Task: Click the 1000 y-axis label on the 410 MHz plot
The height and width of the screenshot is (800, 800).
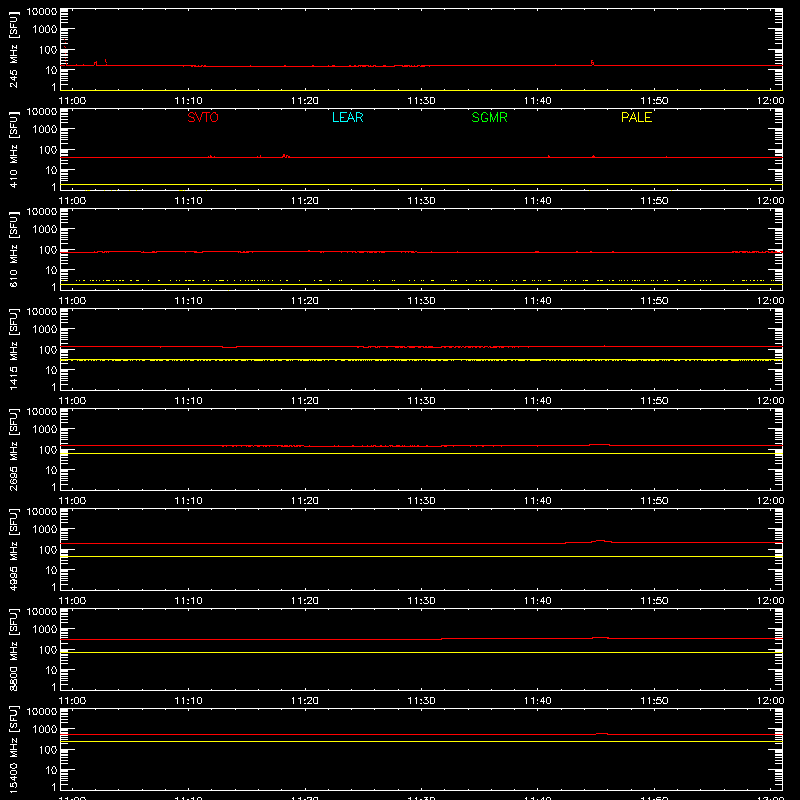Action: (x=45, y=130)
